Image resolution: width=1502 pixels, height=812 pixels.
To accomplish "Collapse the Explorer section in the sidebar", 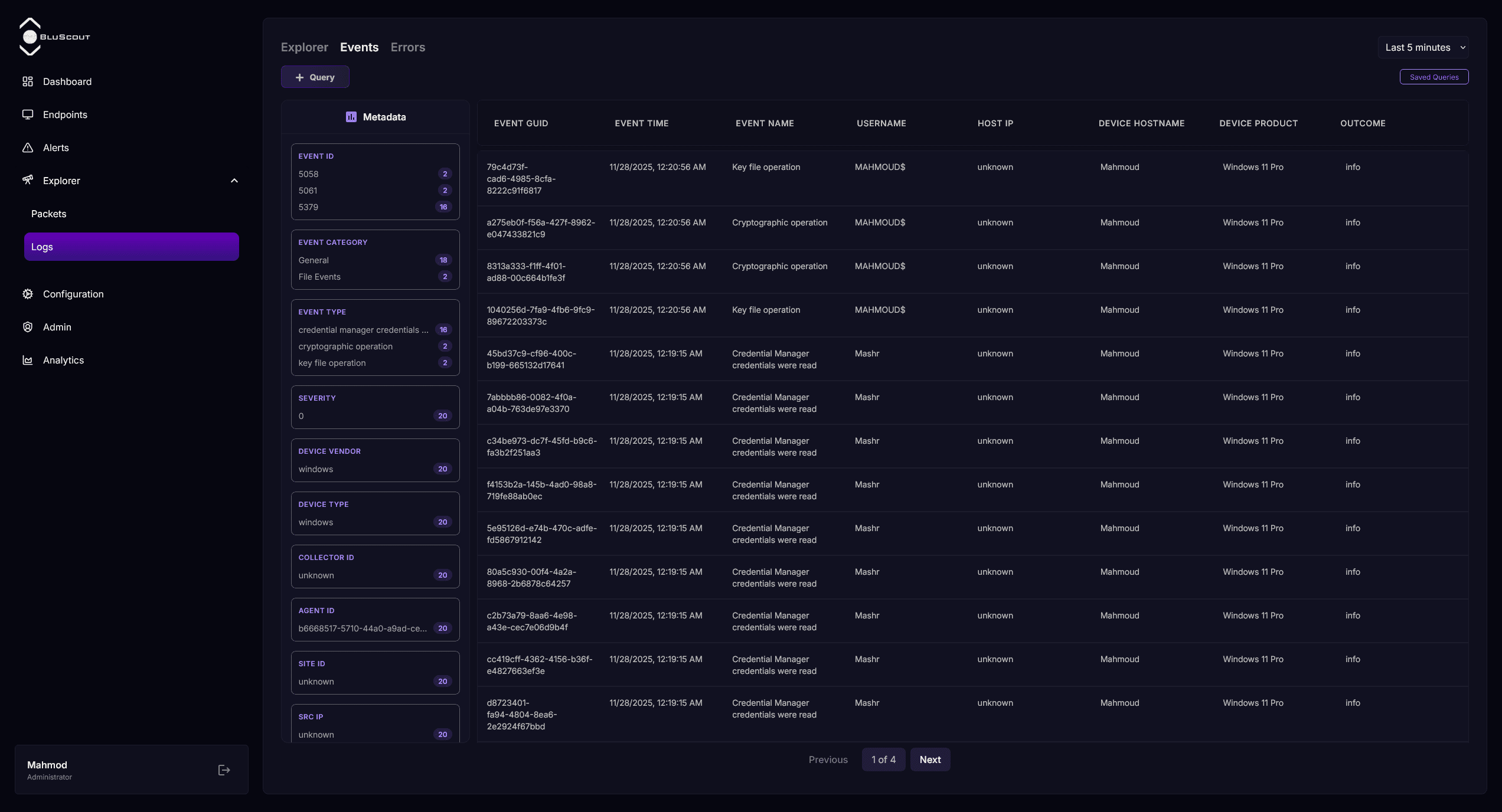I will pos(234,181).
